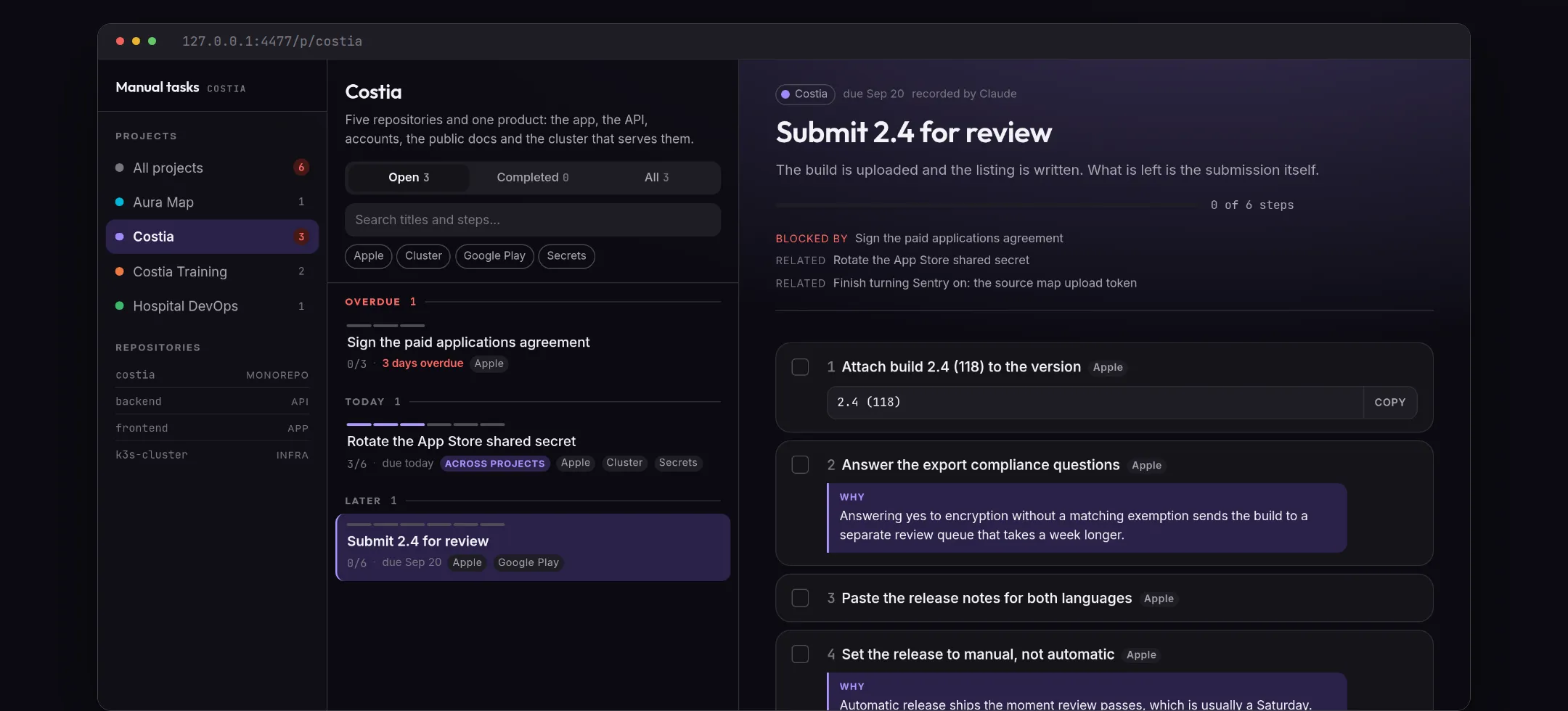Screen dimensions: 1568x711
Task: Open the blocking task Sign the paid applications agreement link
Action: point(959,239)
